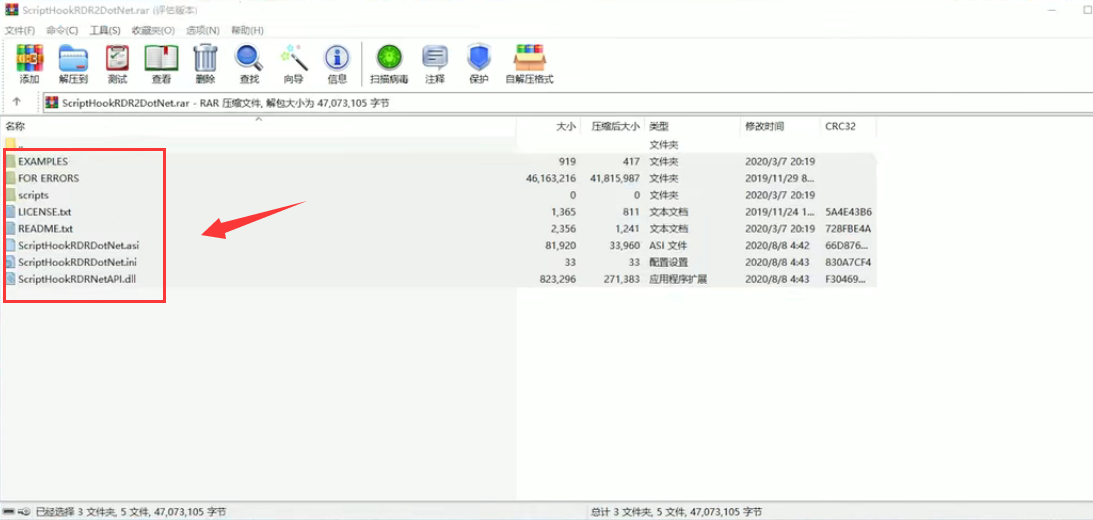
Task: Click the ASI 文件 type cell
Action: pos(668,245)
